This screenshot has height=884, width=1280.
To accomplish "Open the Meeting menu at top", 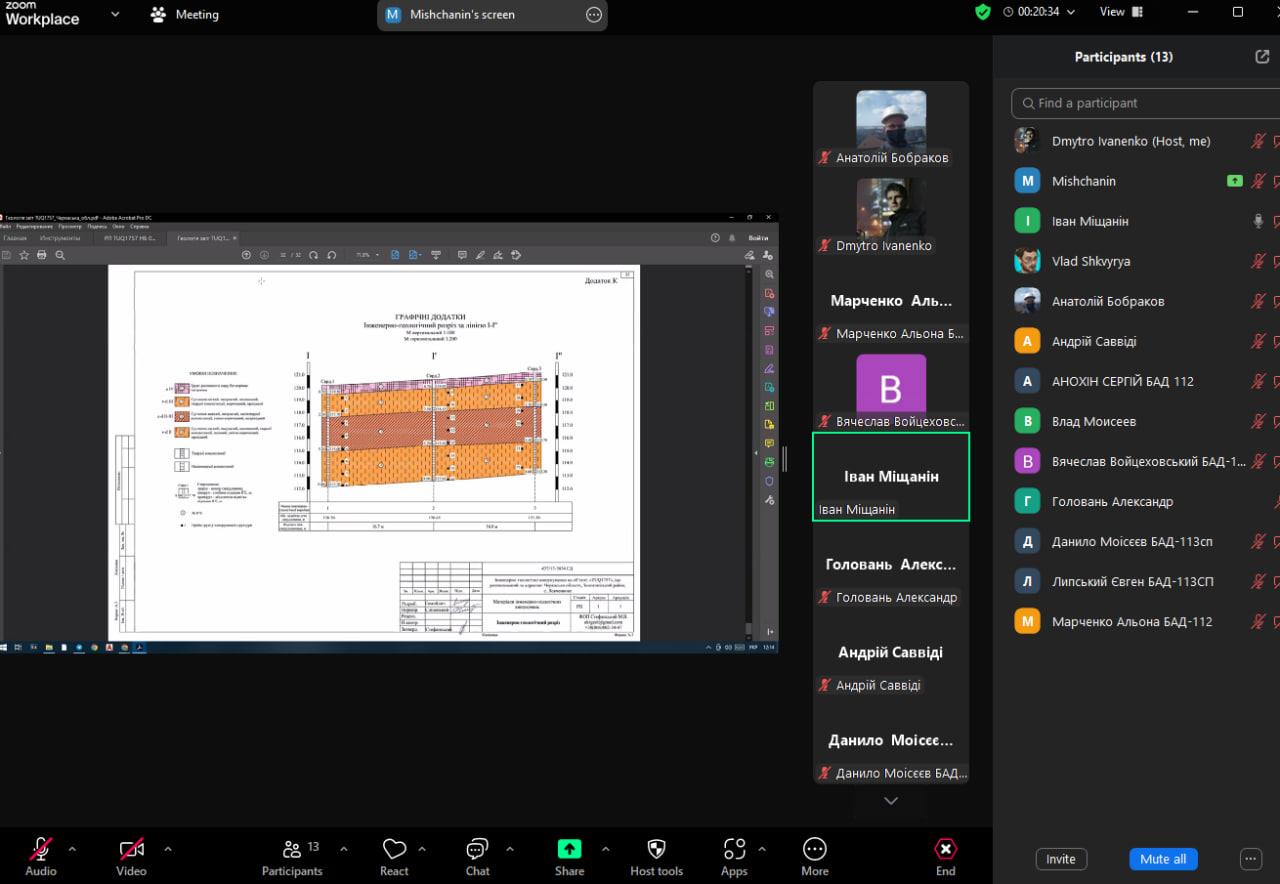I will (x=185, y=15).
